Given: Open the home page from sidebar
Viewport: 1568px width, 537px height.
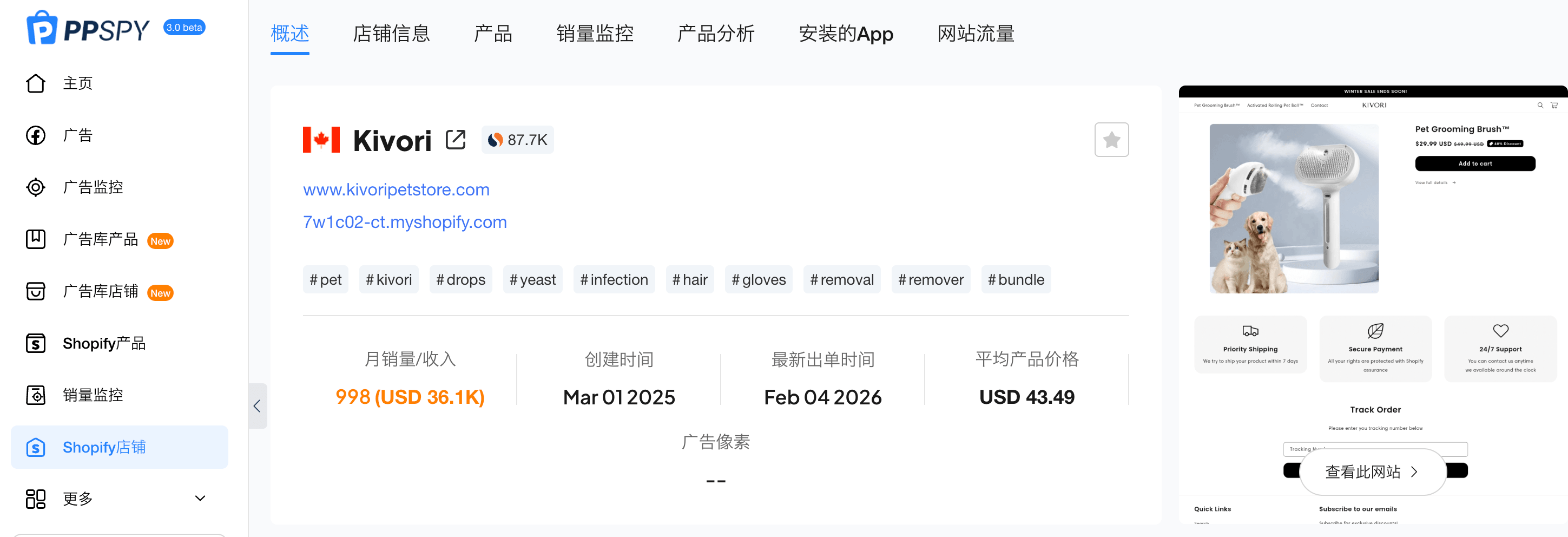Looking at the screenshot, I should tap(36, 83).
